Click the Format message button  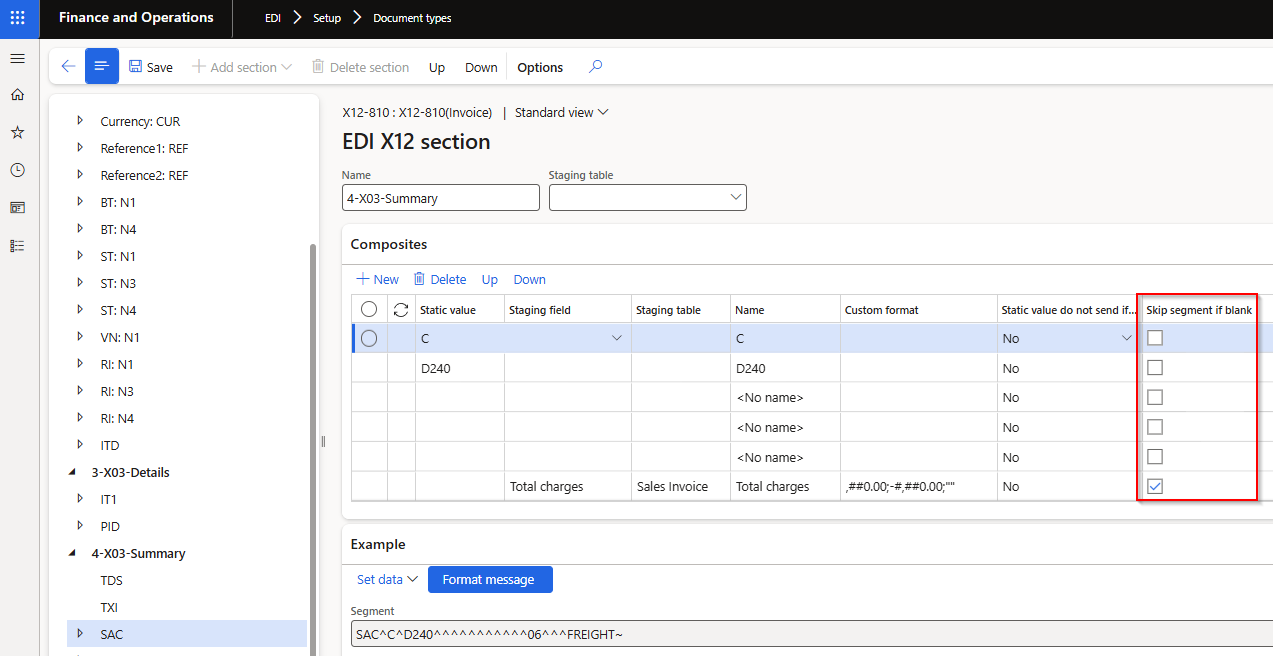(489, 579)
